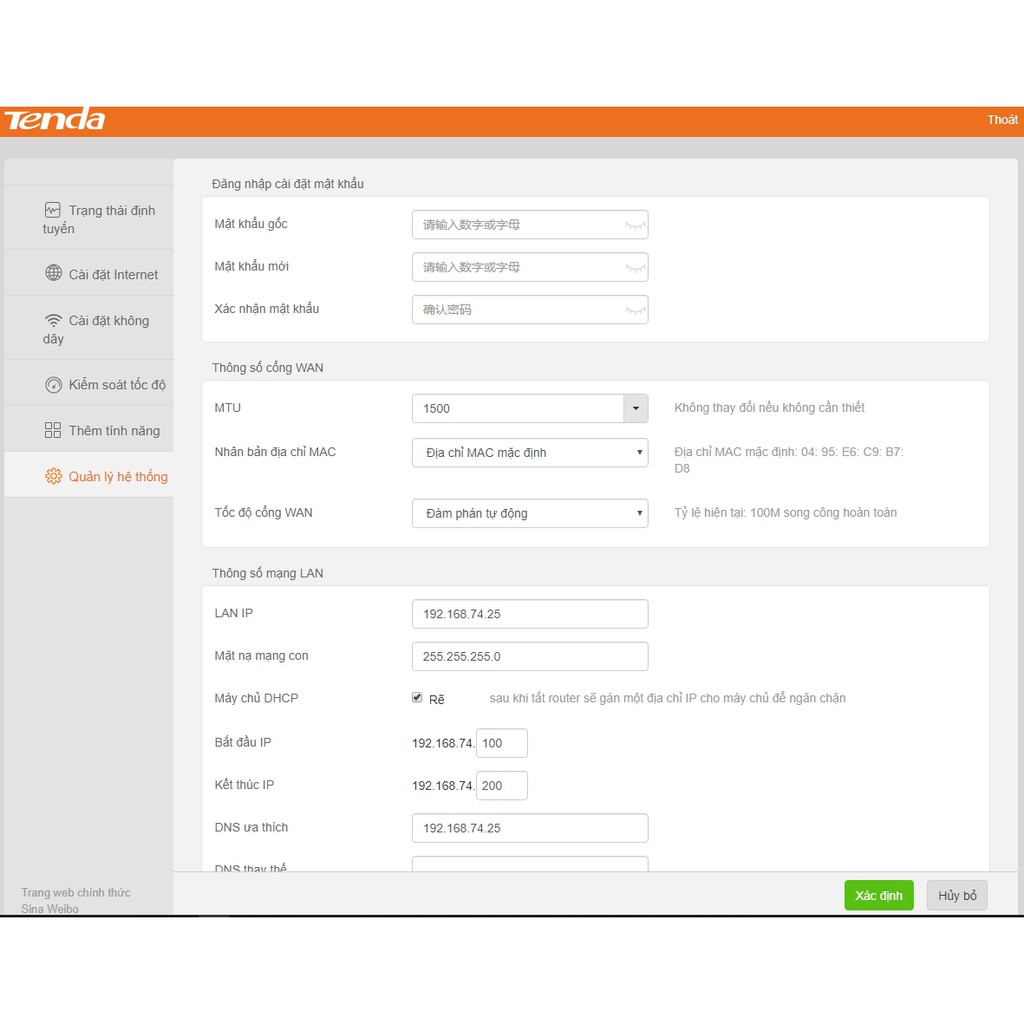Click the Thêm tính năng grid icon
The height and width of the screenshot is (1024, 1024).
53,430
